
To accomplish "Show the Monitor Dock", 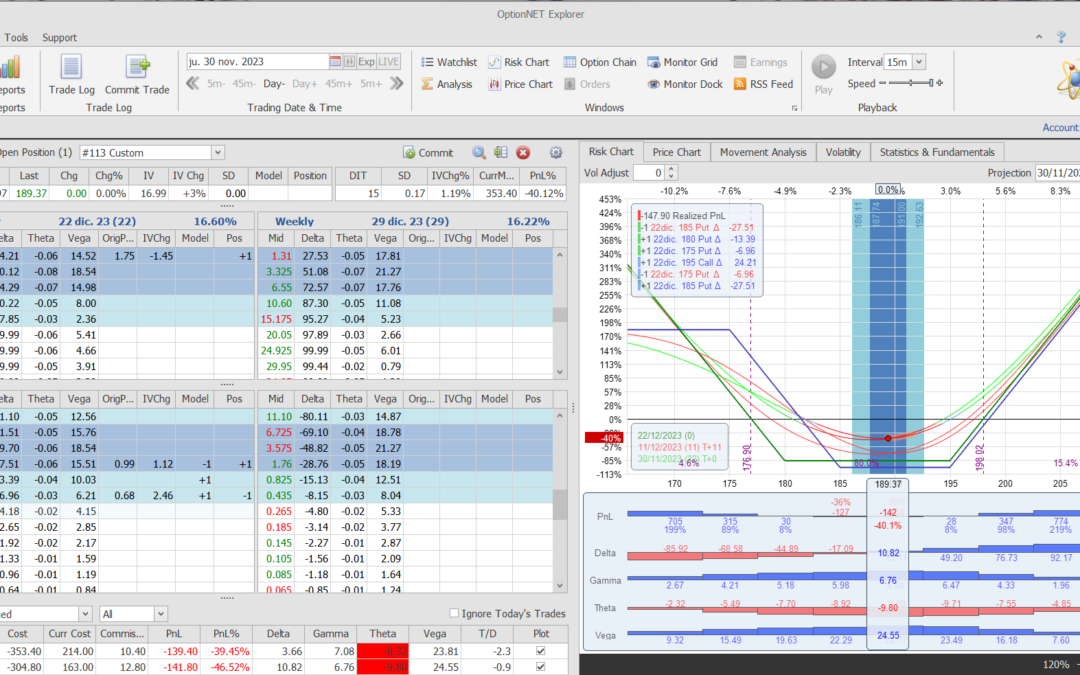I will [x=685, y=84].
